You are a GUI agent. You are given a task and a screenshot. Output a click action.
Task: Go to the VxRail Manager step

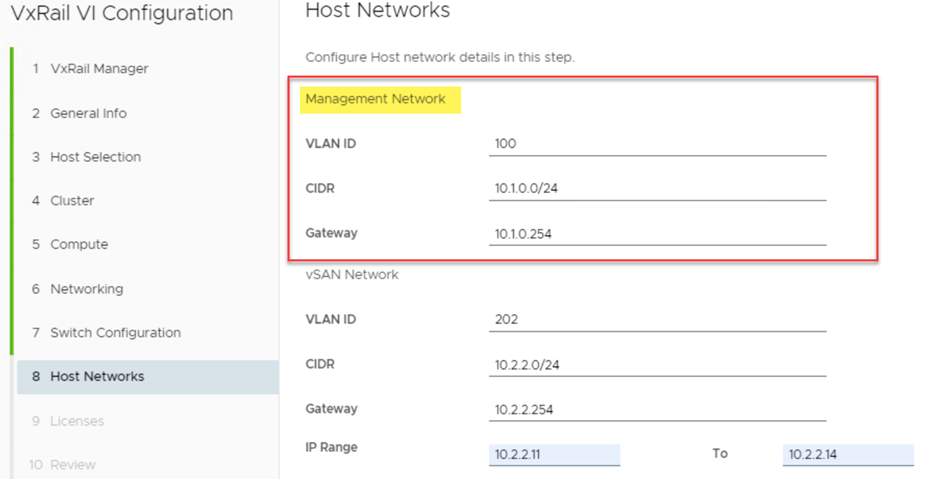98,69
